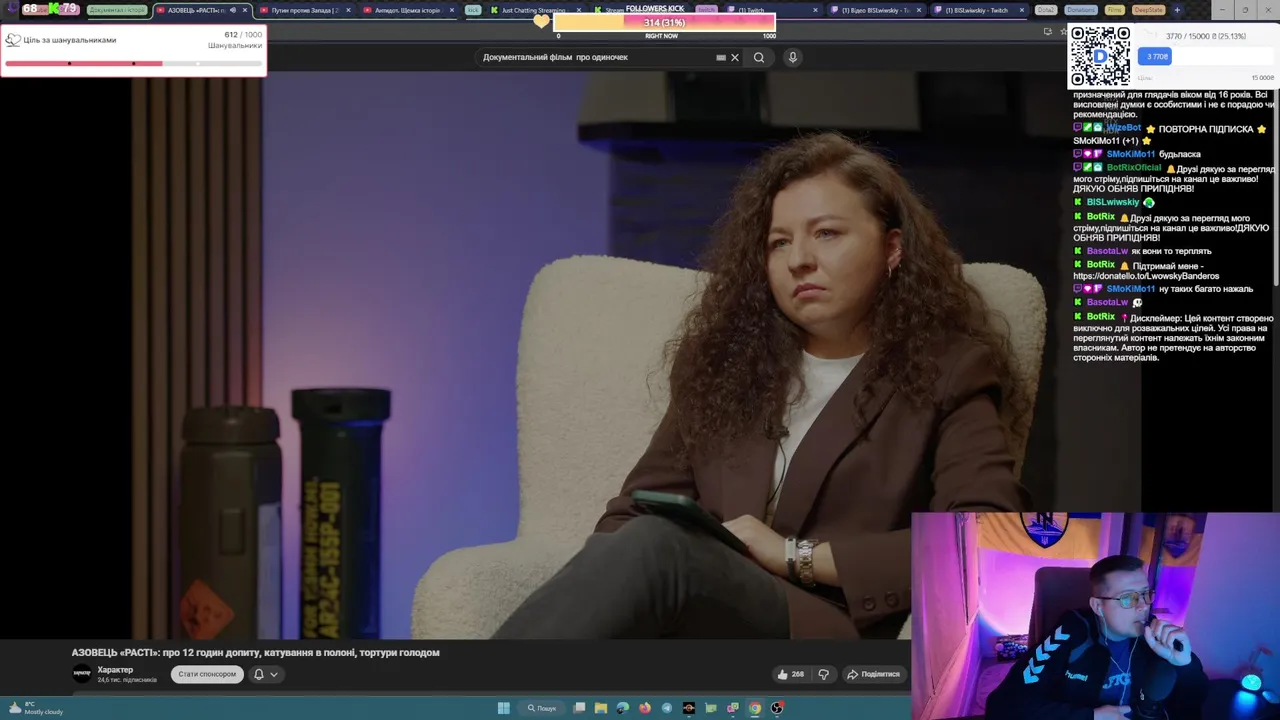This screenshot has height=720, width=1280.
Task: Click the 'Документальні історії' tab group label
Action: (117, 10)
